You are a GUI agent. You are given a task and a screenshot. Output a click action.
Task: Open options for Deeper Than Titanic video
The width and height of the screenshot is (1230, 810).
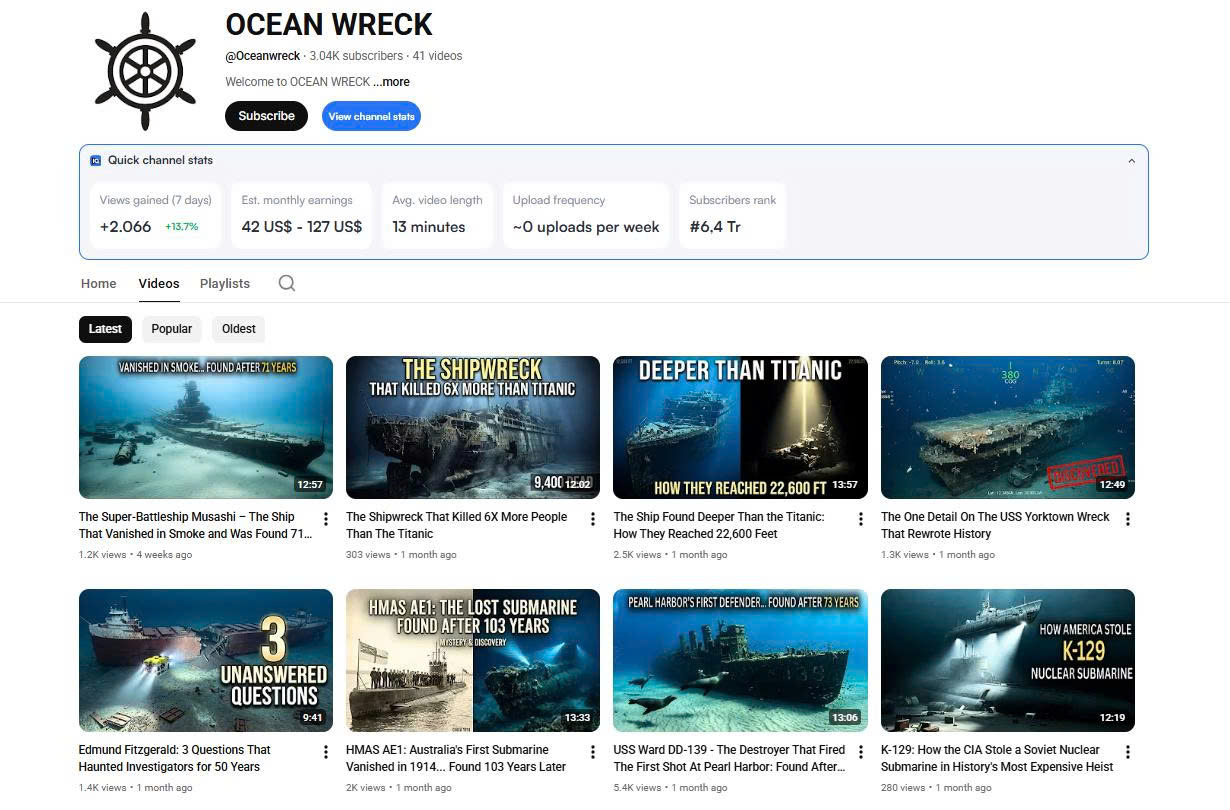[861, 519]
